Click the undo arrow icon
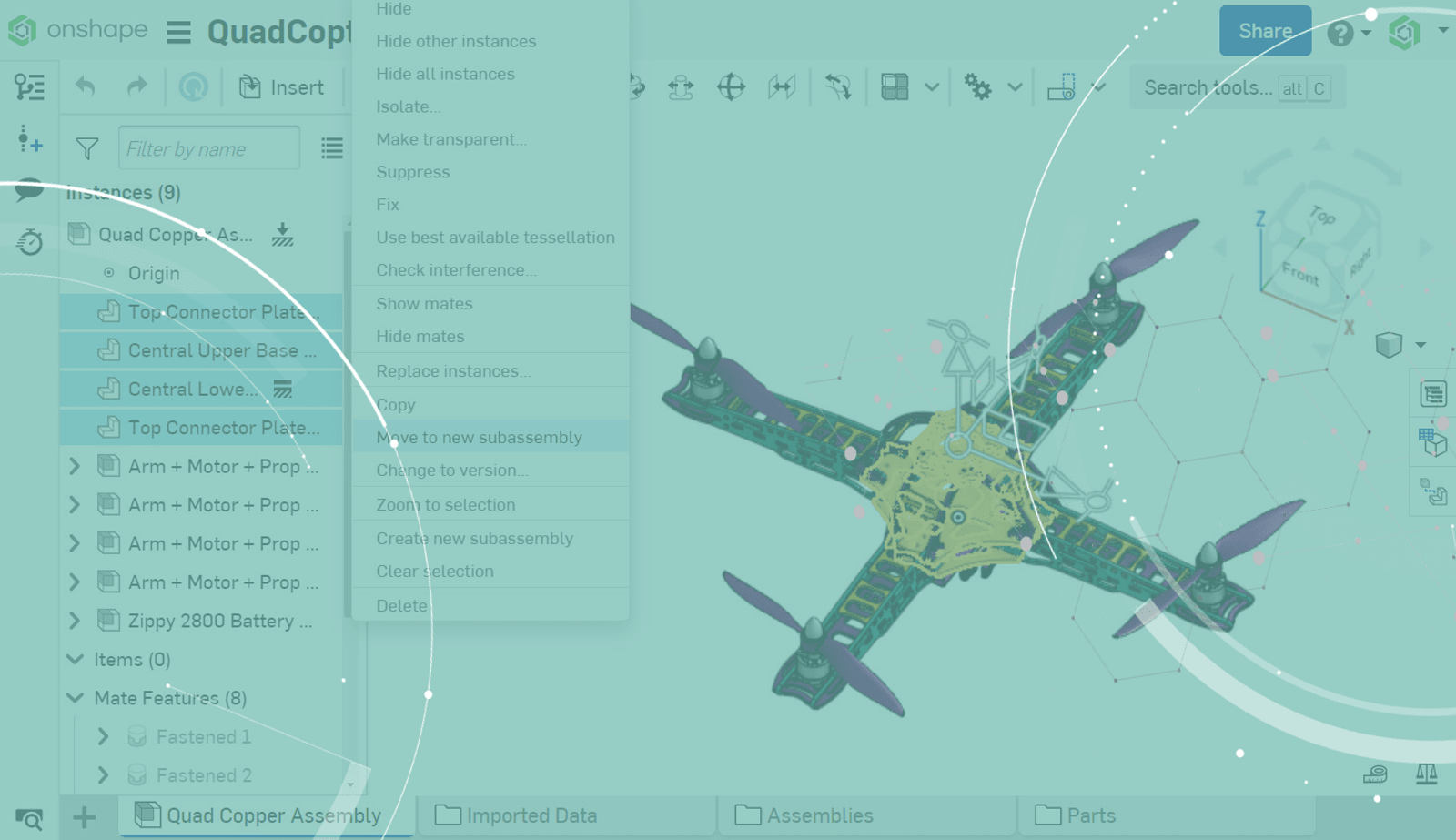The image size is (1456, 840). (x=86, y=87)
